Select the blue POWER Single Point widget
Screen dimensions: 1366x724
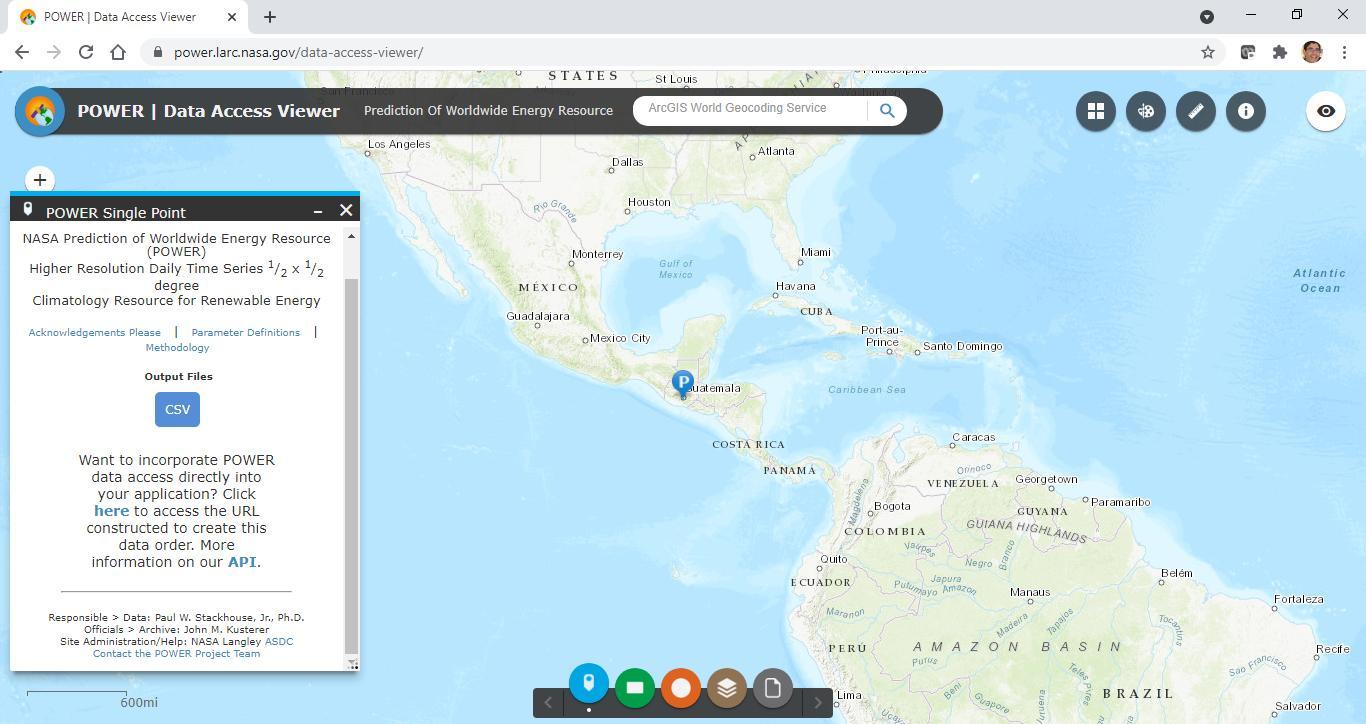[x=589, y=684]
